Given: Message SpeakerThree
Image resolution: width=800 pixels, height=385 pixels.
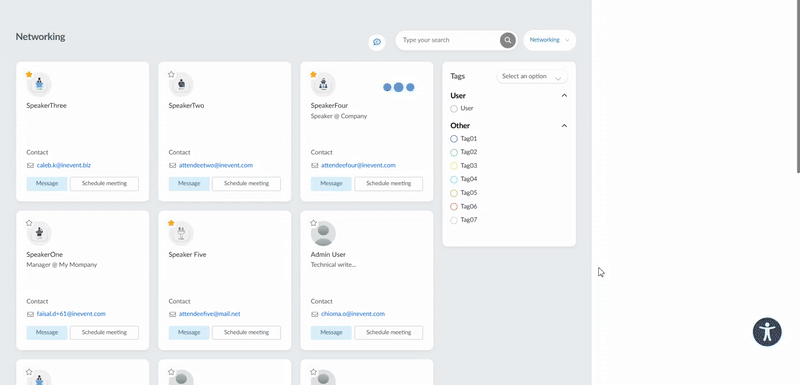Looking at the screenshot, I should pyautogui.click(x=47, y=184).
